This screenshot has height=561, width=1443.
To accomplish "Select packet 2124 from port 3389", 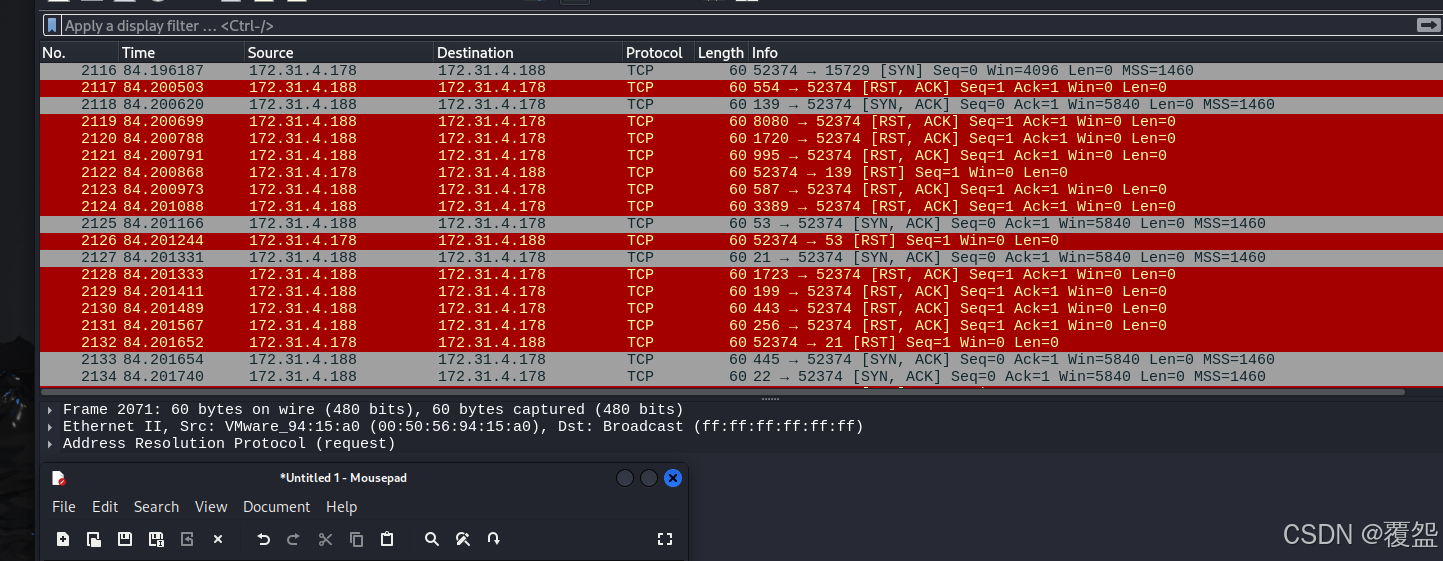I will pyautogui.click(x=740, y=207).
